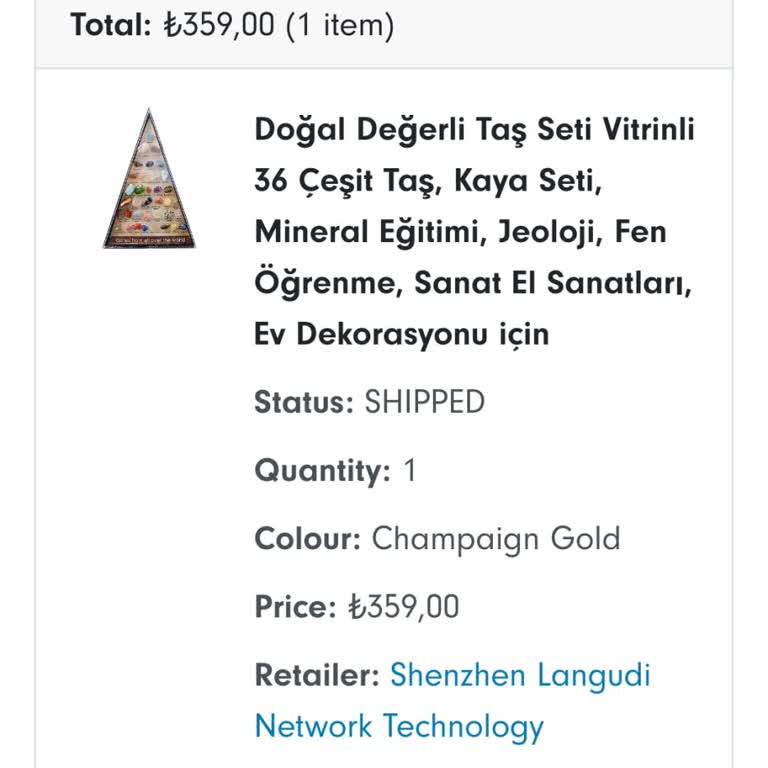Click "Network Technology" in the retailer link
Screen dimensions: 768x768
(x=399, y=725)
